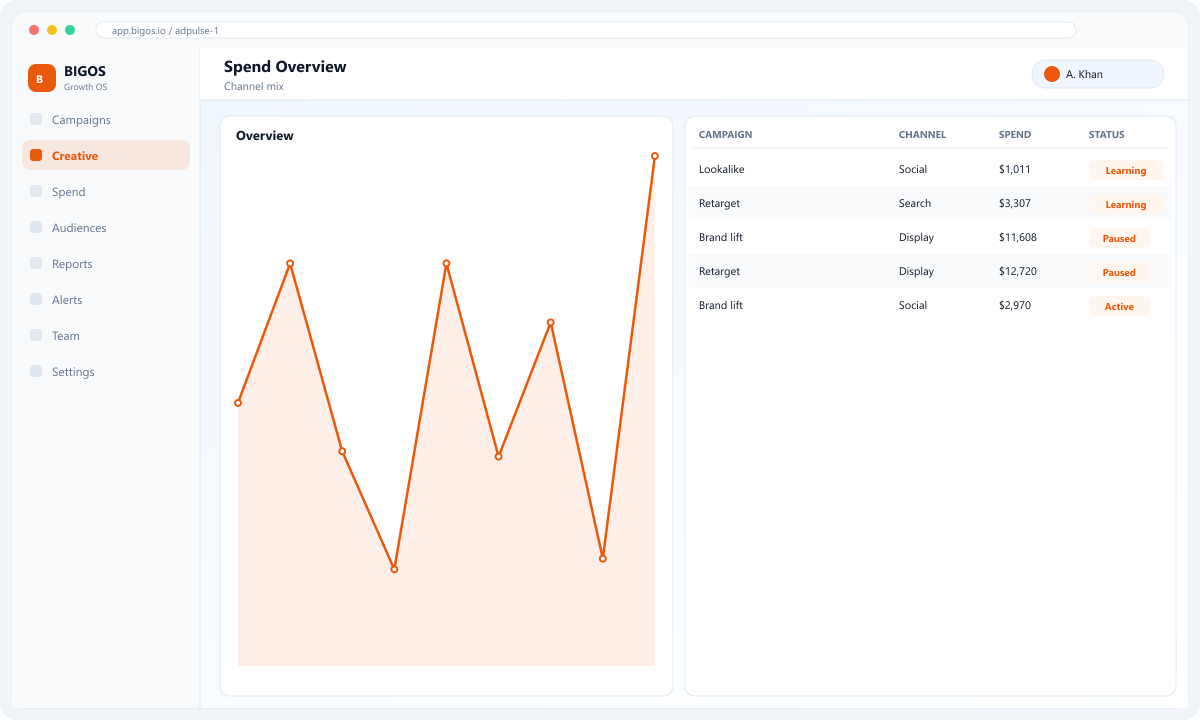Click the first chart data point
Screen dimensions: 1200x720
tap(238, 403)
